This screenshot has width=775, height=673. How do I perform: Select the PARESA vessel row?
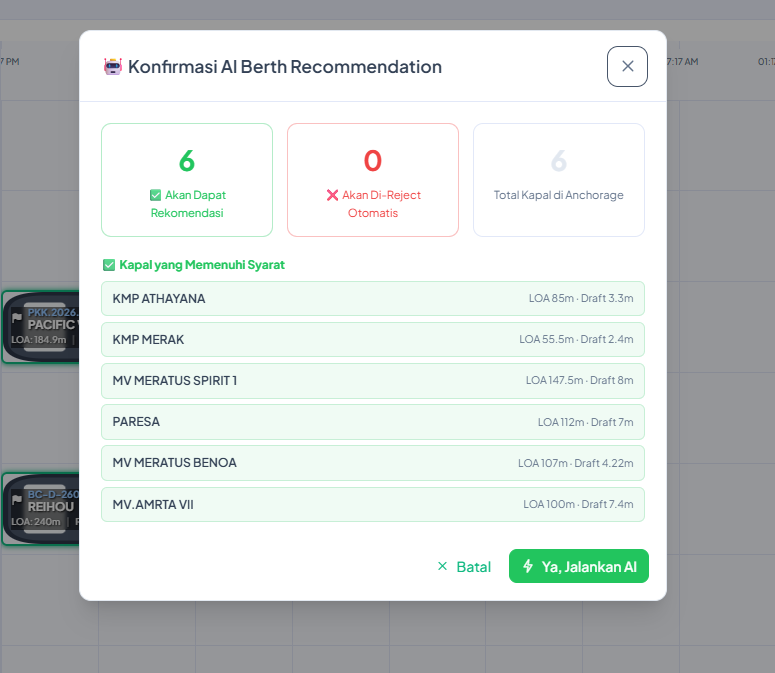coord(373,422)
